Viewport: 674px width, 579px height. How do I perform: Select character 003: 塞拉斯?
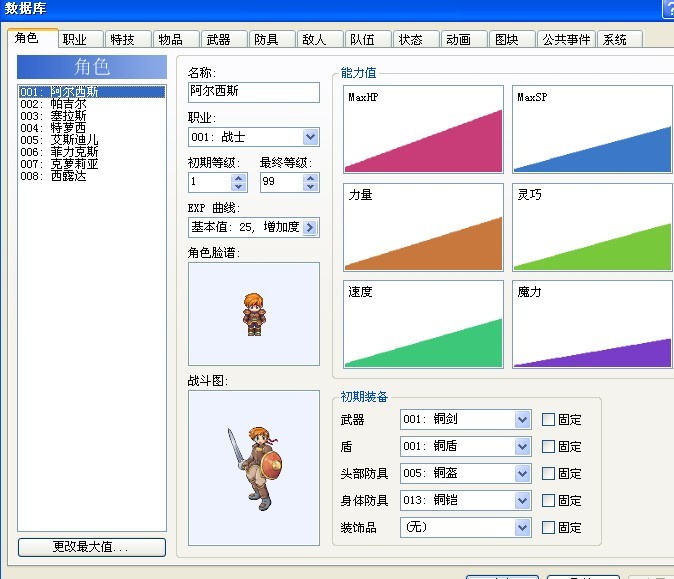pyautogui.click(x=92, y=116)
